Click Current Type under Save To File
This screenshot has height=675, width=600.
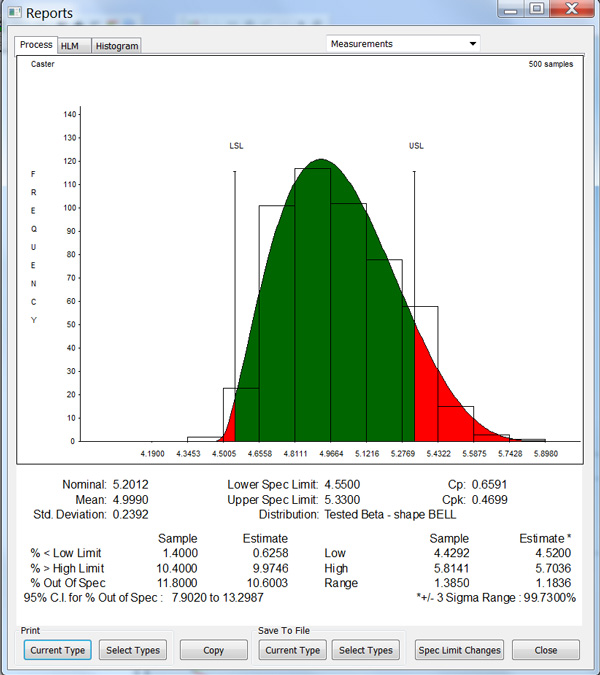pos(291,650)
